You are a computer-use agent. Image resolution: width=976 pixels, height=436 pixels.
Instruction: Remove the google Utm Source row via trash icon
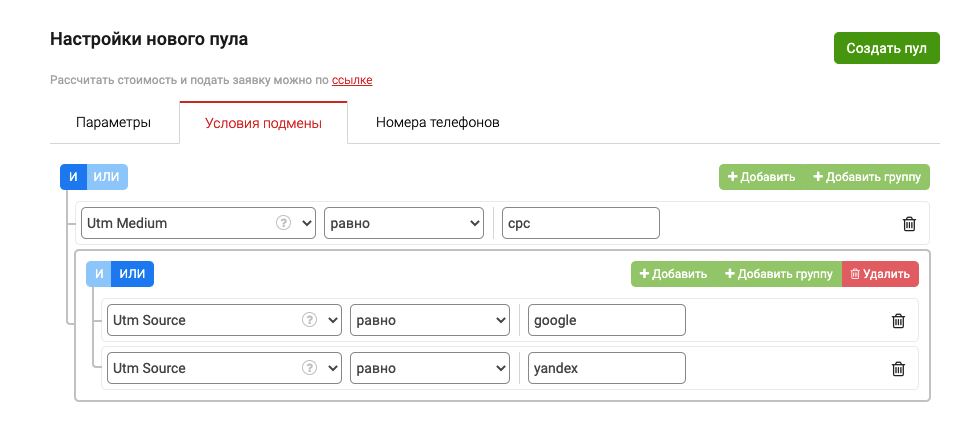(x=898, y=321)
